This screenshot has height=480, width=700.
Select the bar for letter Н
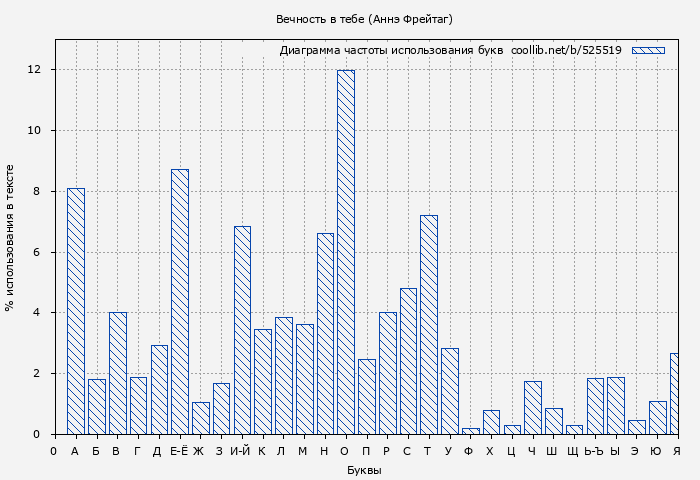(x=325, y=333)
